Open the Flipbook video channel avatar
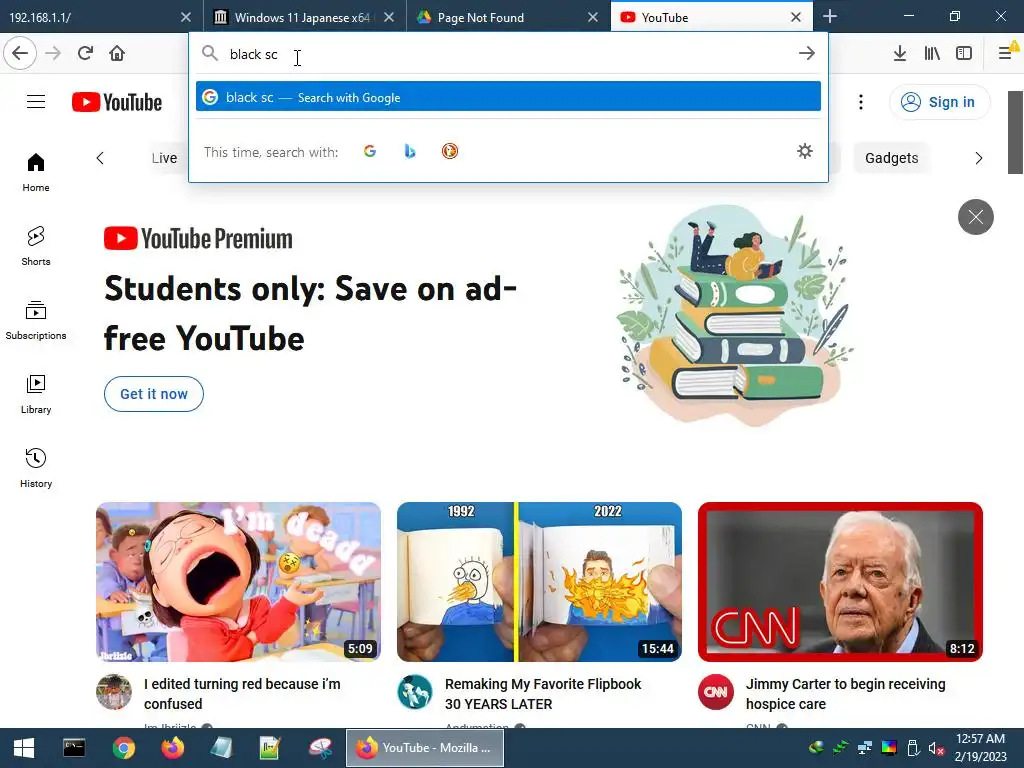The width and height of the screenshot is (1024, 768). (415, 692)
